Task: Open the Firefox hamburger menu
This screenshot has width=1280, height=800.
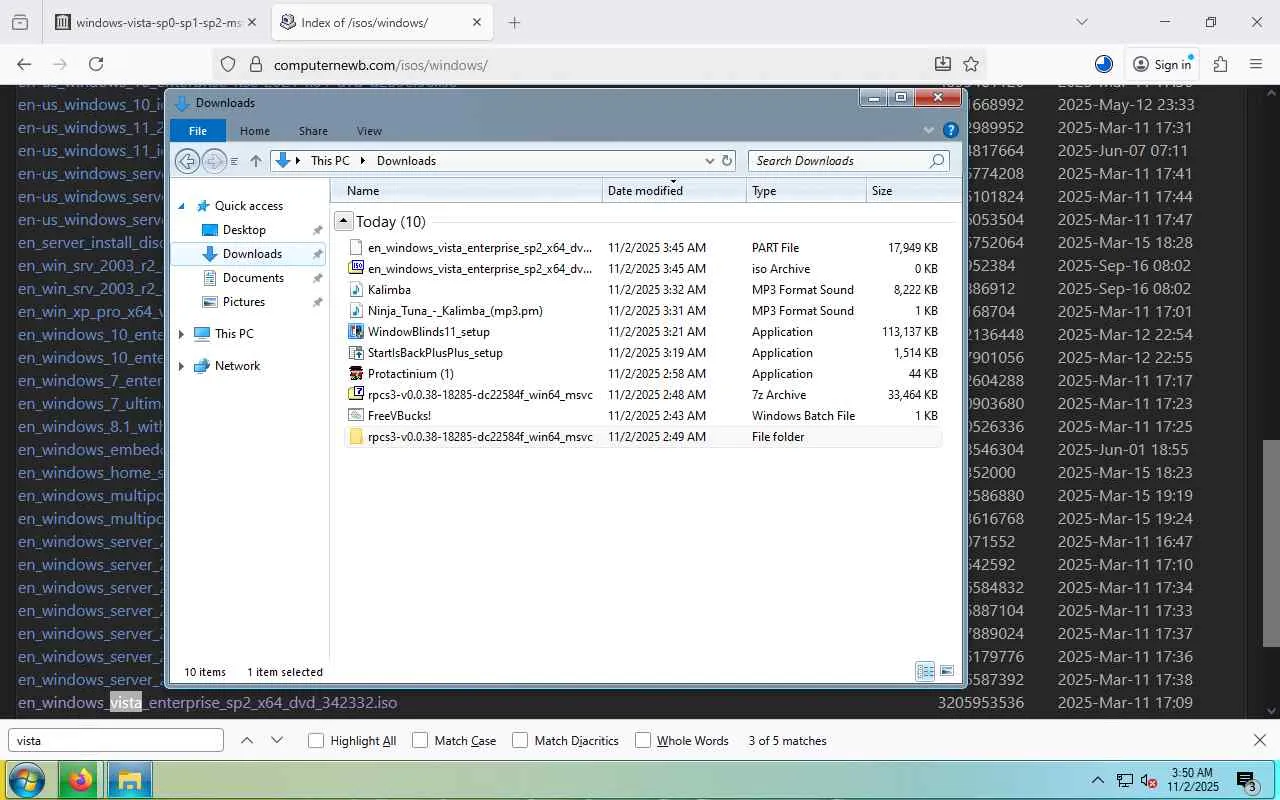Action: coord(1256,64)
